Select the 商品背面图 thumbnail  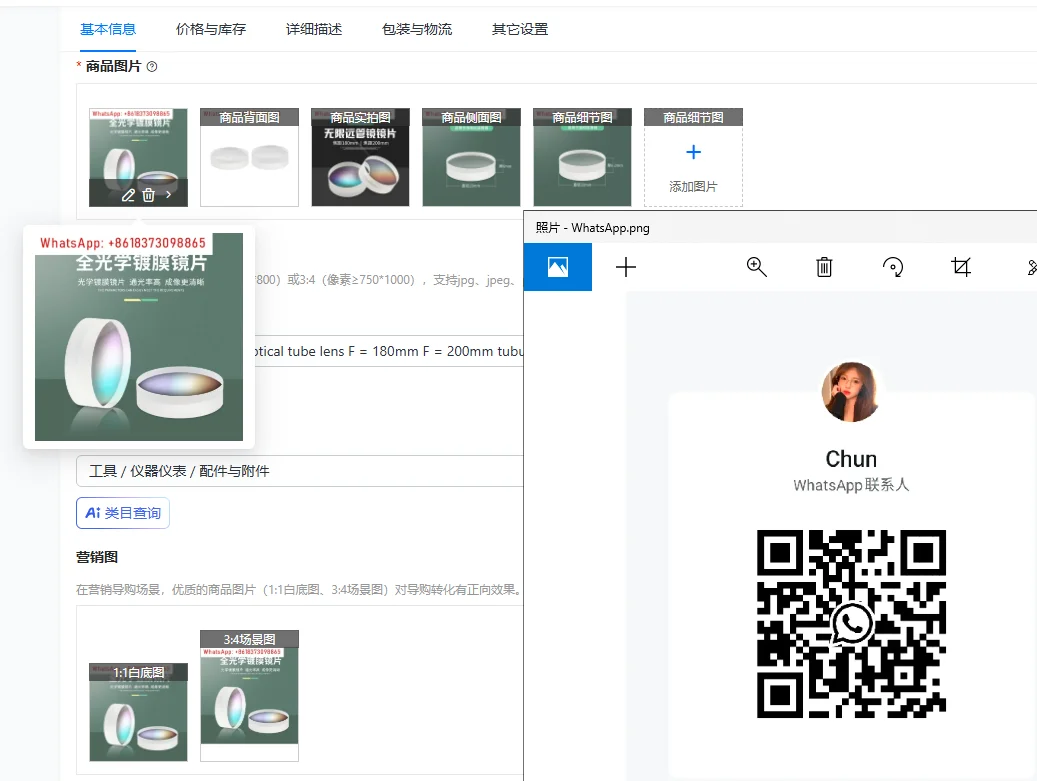[x=249, y=157]
